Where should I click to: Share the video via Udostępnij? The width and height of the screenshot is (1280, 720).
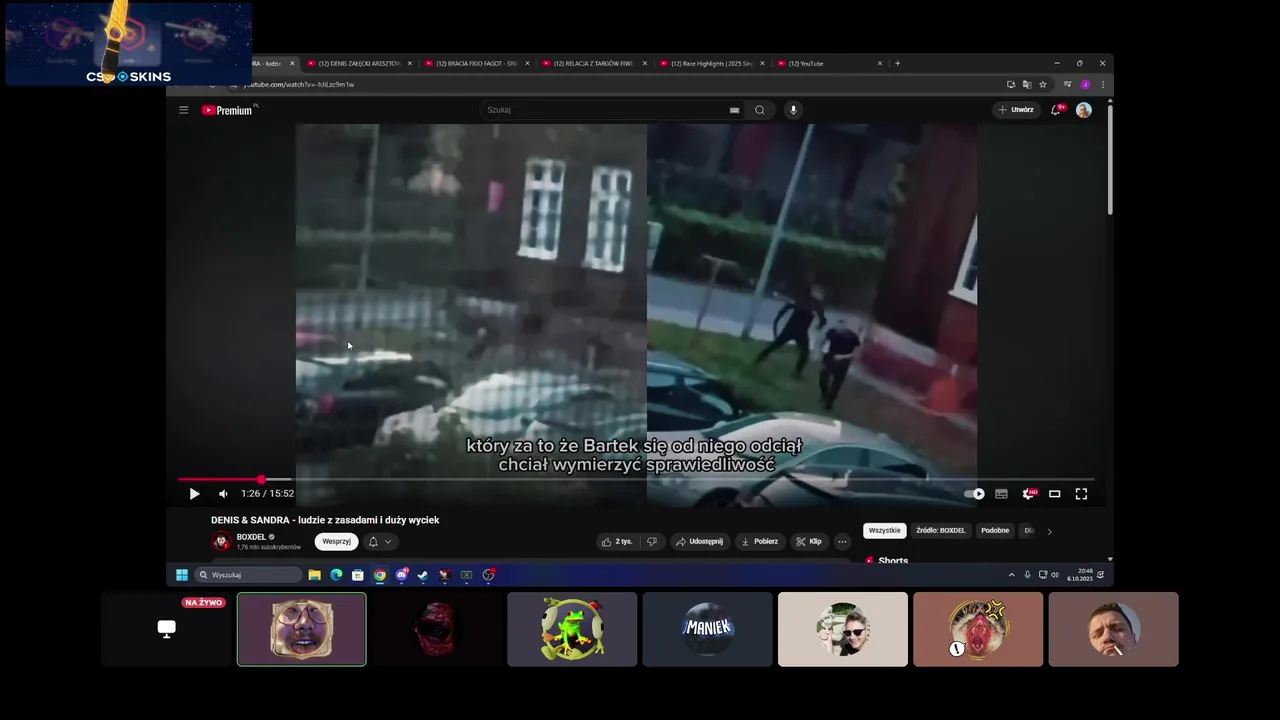point(699,541)
